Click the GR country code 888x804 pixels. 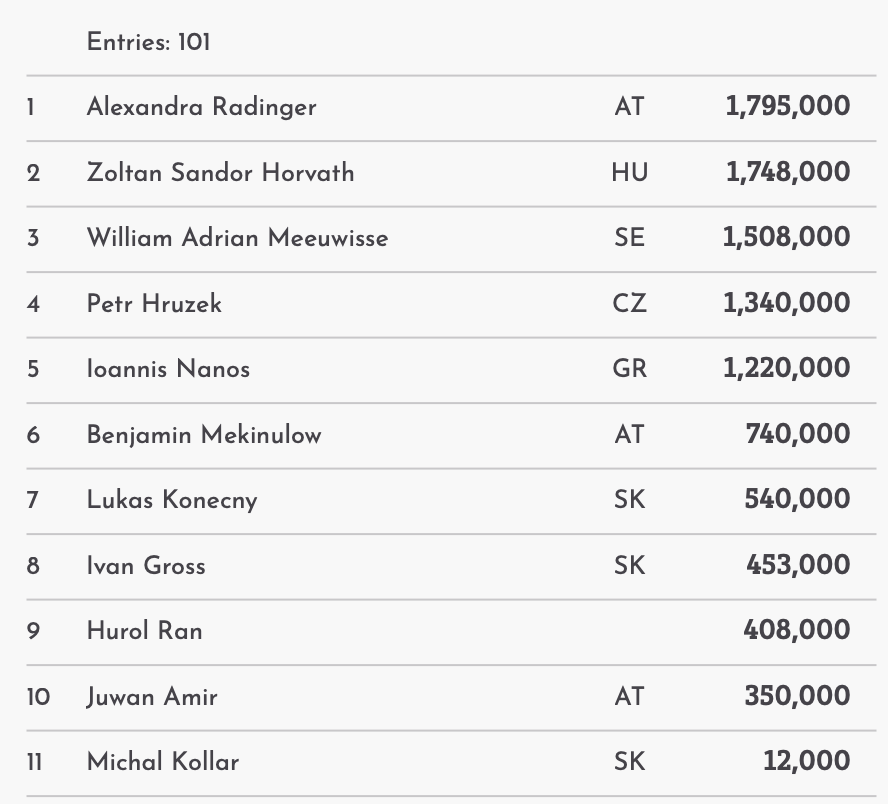click(630, 369)
